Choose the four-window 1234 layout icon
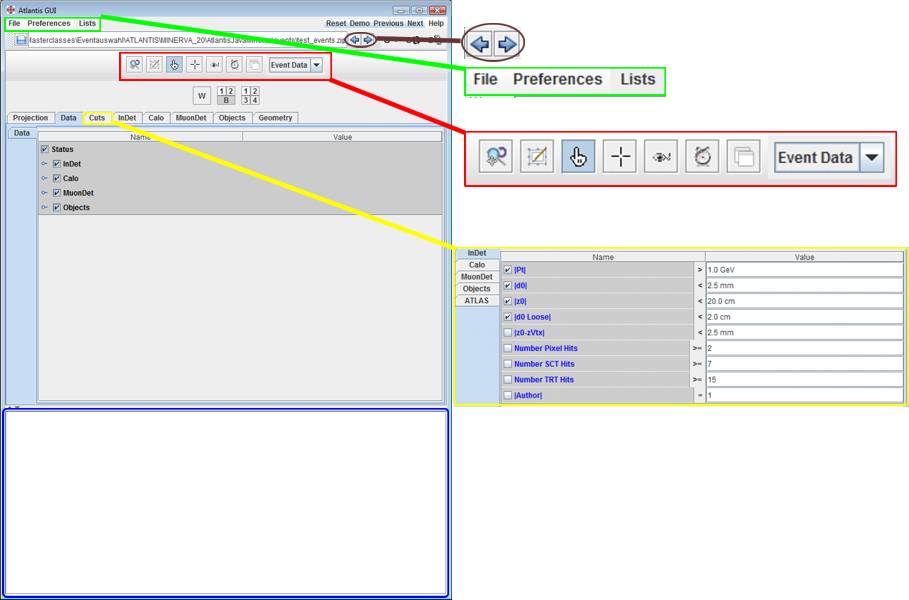 coord(250,96)
